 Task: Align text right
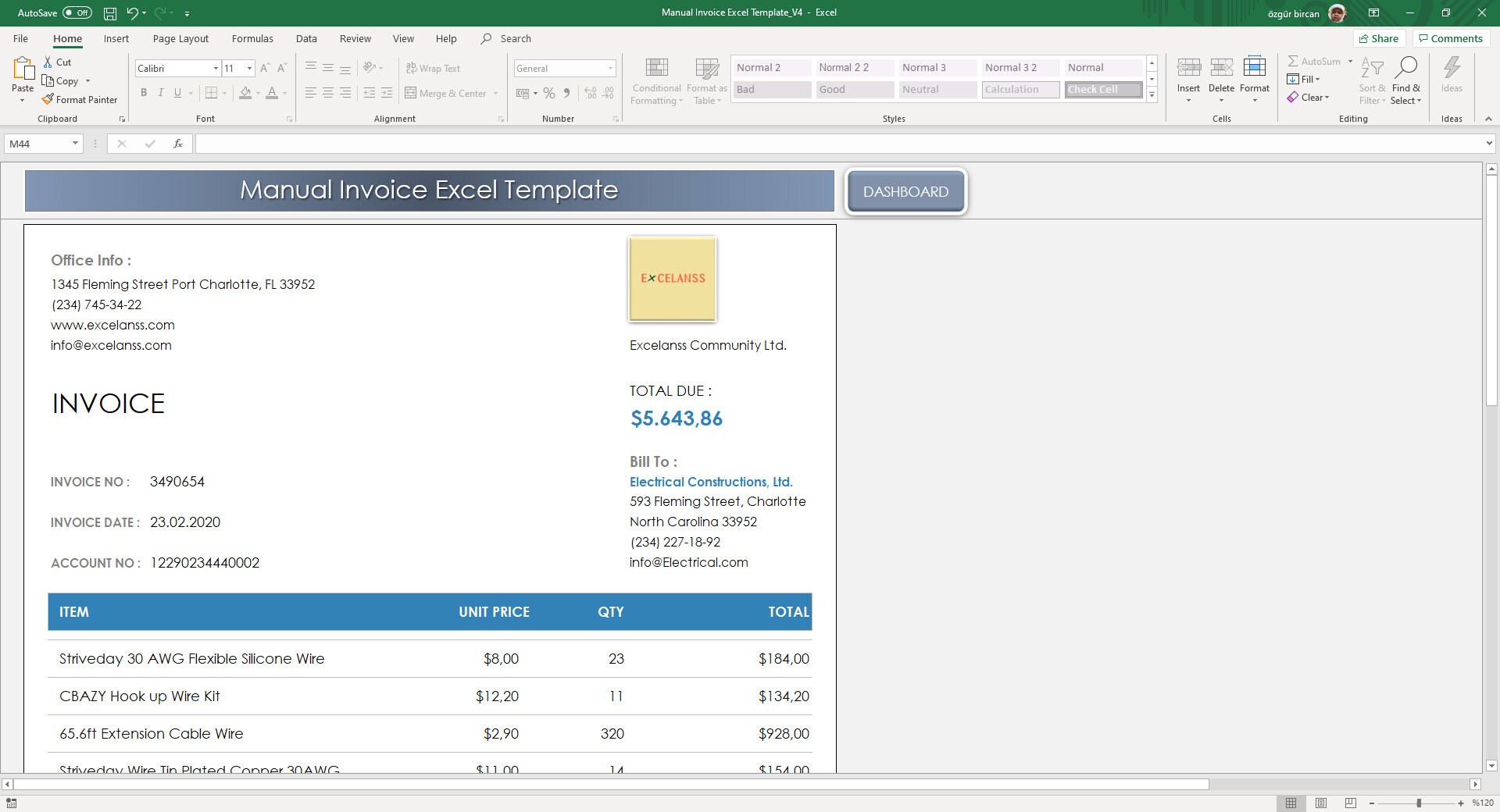click(x=345, y=93)
